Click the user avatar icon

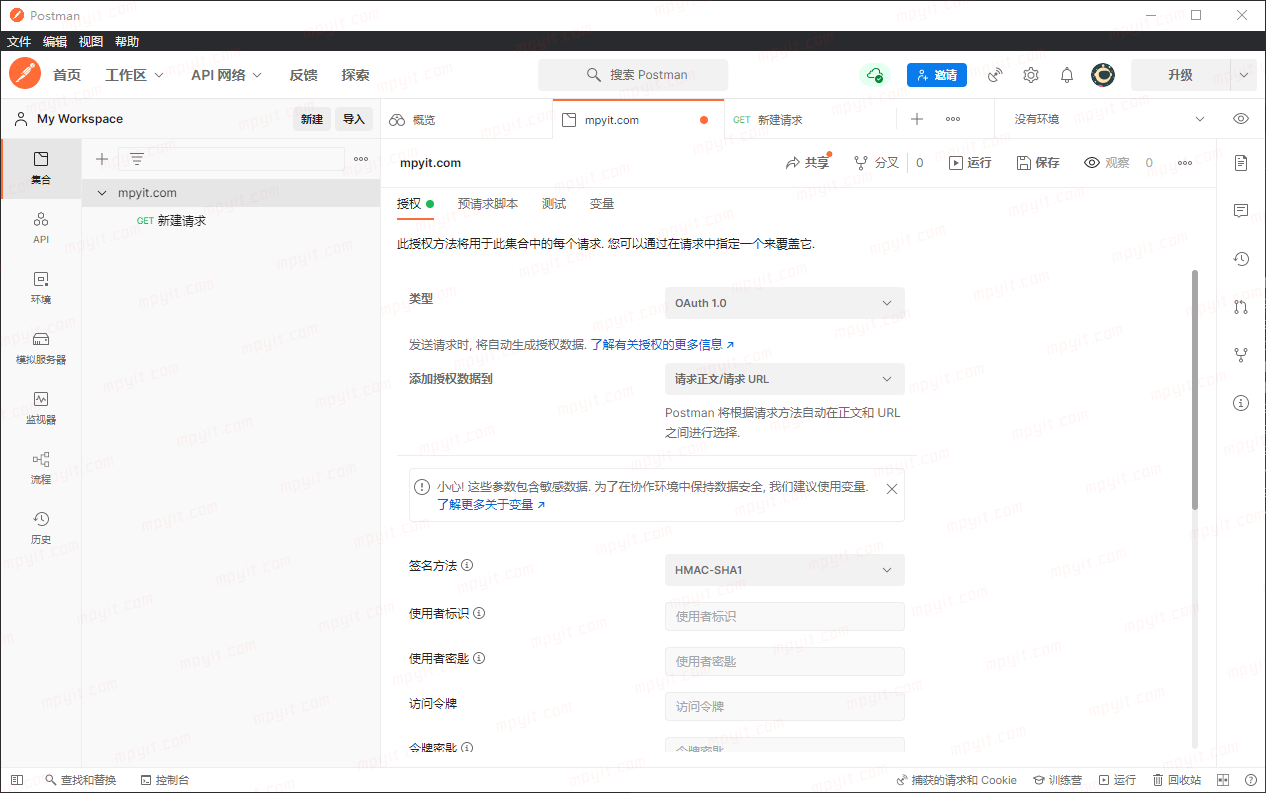(x=1103, y=75)
